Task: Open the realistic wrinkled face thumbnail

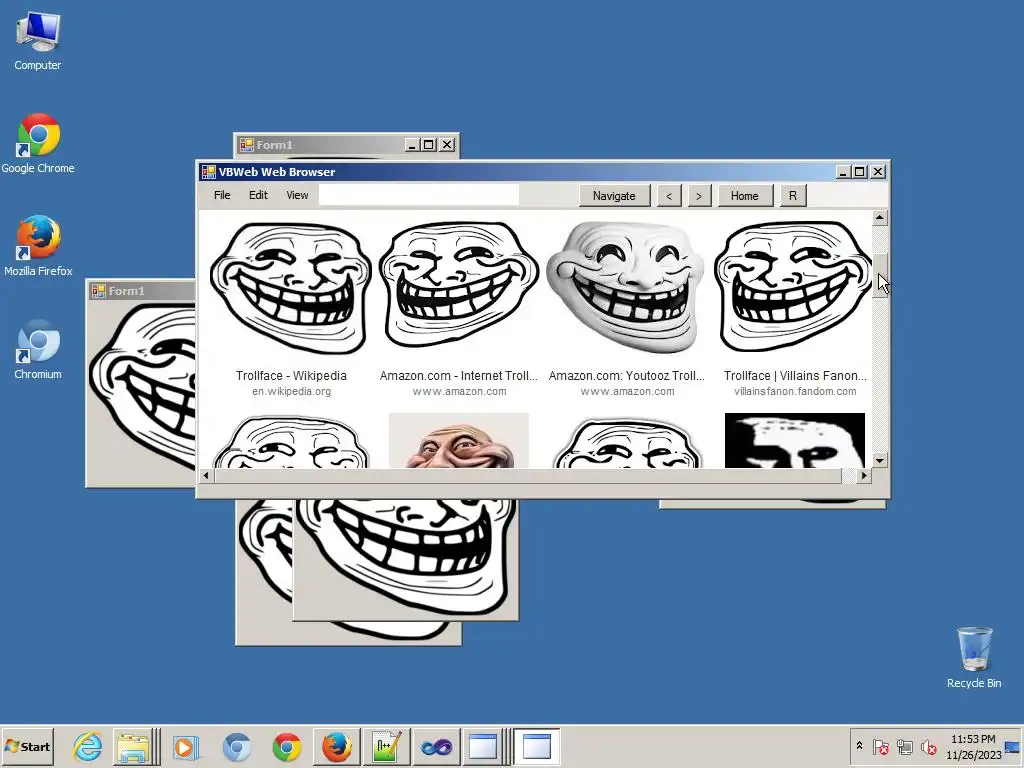Action: click(458, 440)
